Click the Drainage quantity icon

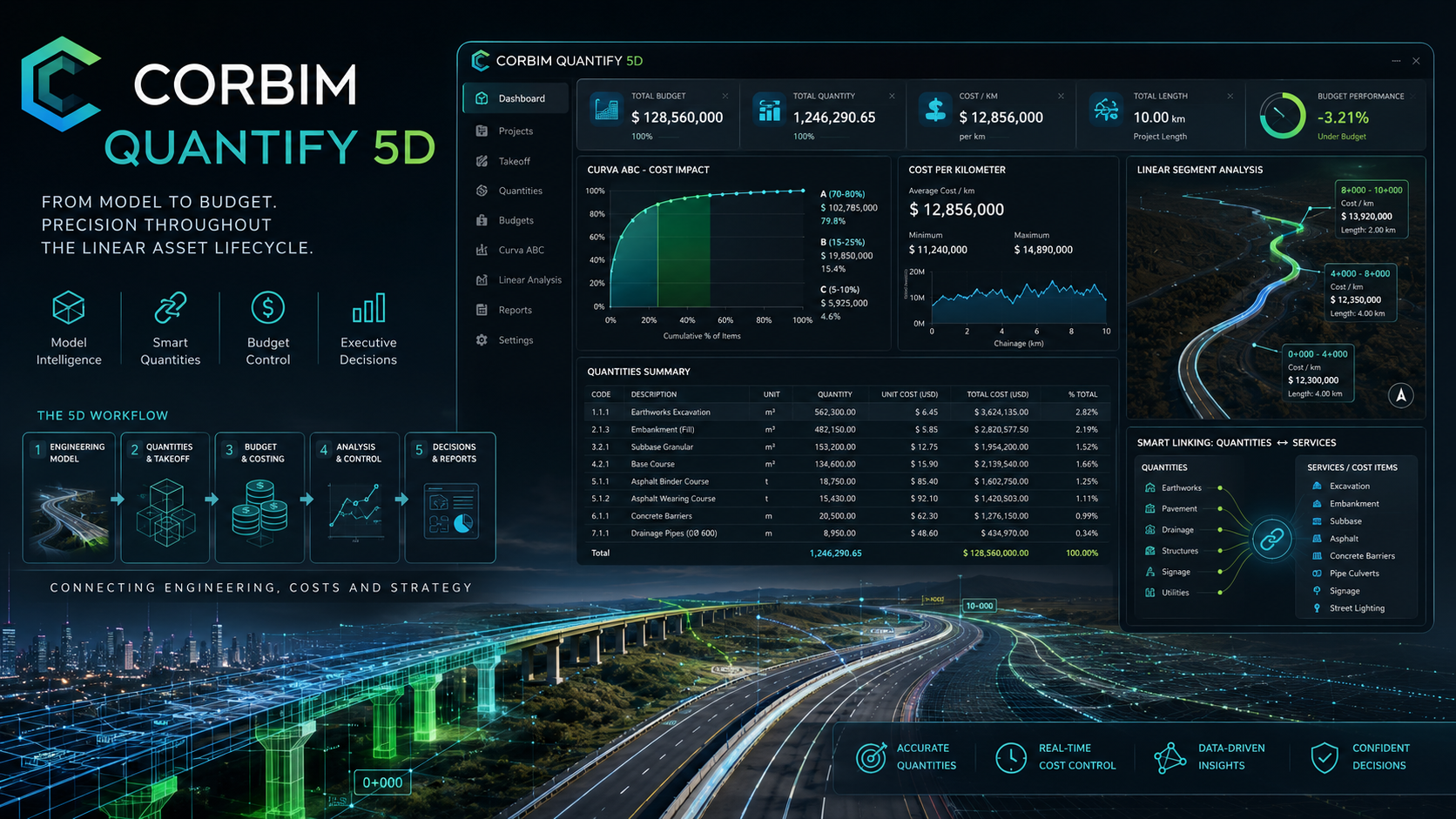pyautogui.click(x=1150, y=529)
